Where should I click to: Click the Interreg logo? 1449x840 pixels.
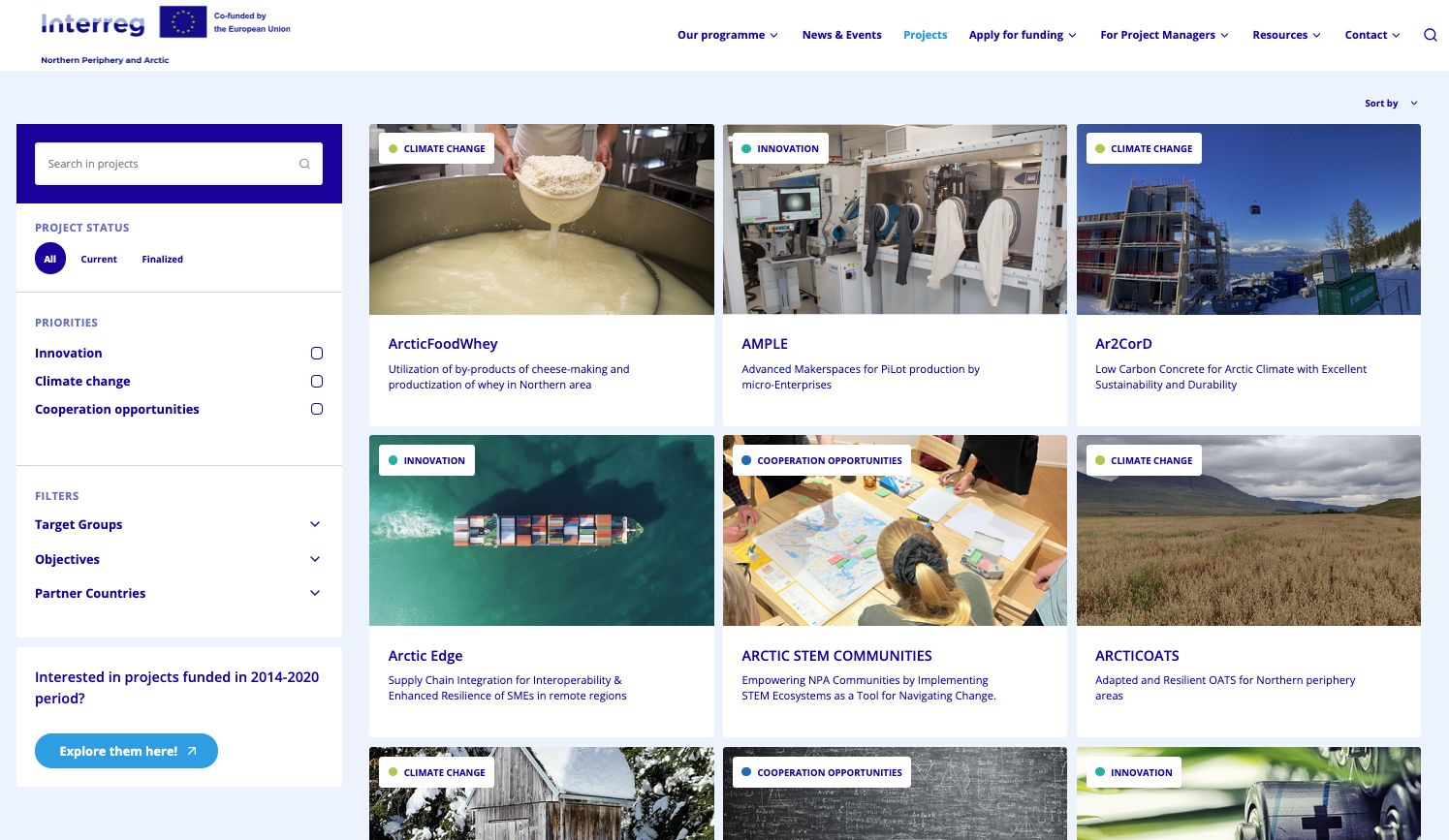tap(93, 24)
